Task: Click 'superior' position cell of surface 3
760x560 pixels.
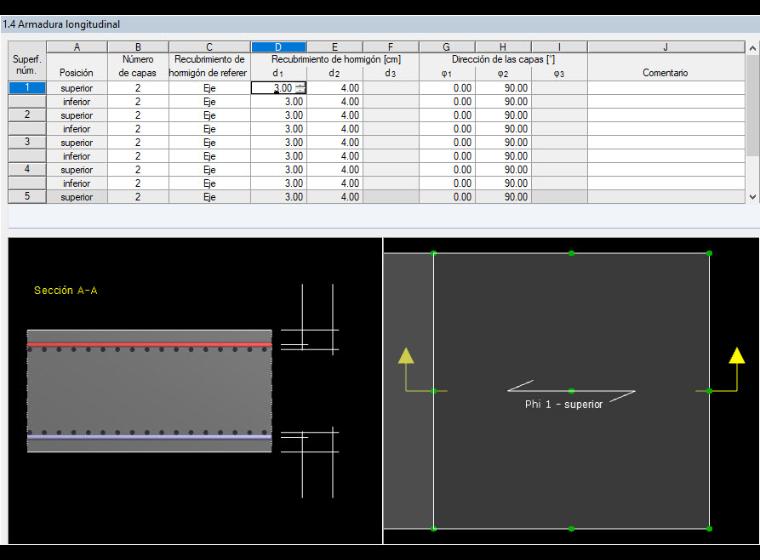Action: (x=77, y=143)
